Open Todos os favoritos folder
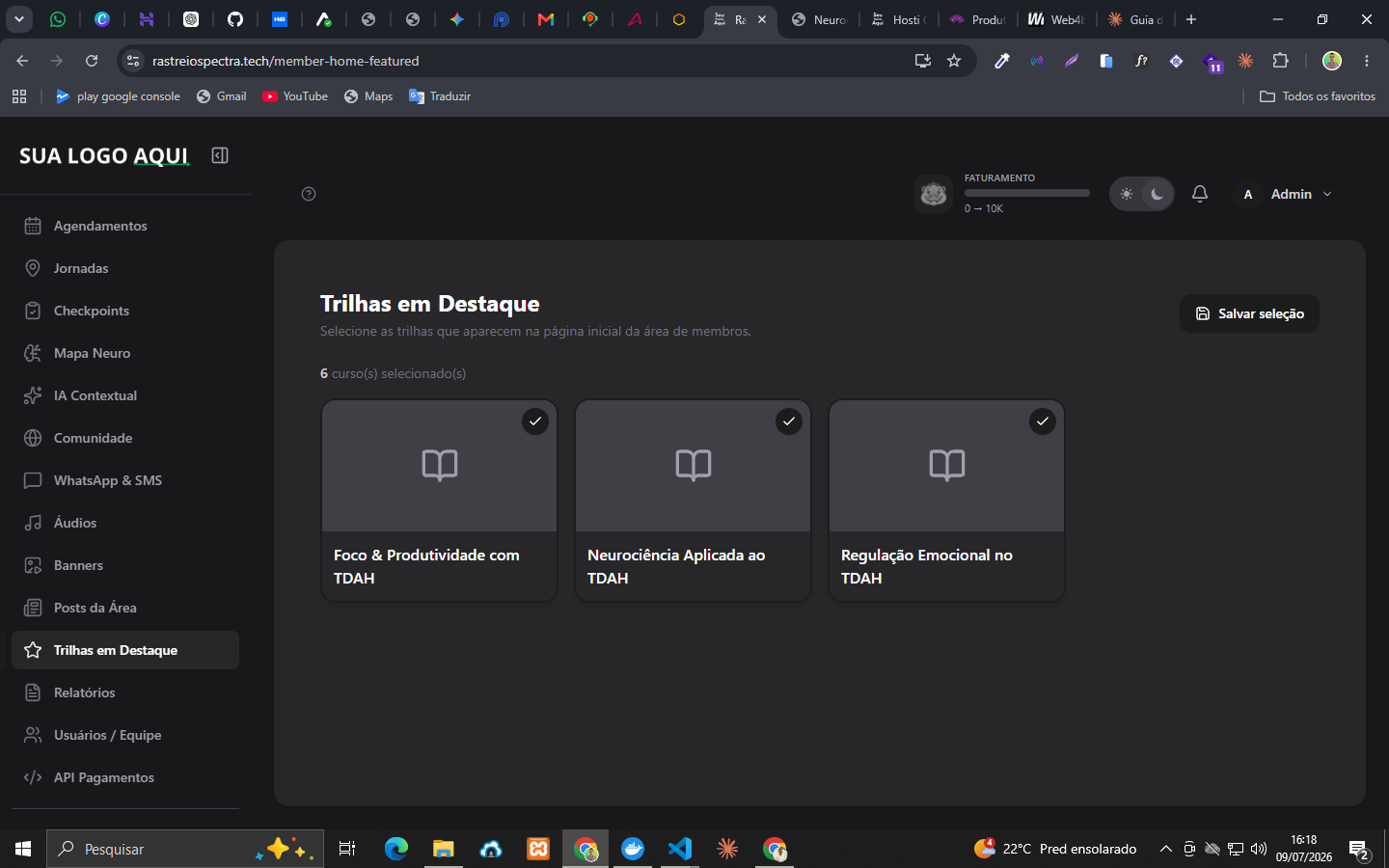 point(1318,96)
